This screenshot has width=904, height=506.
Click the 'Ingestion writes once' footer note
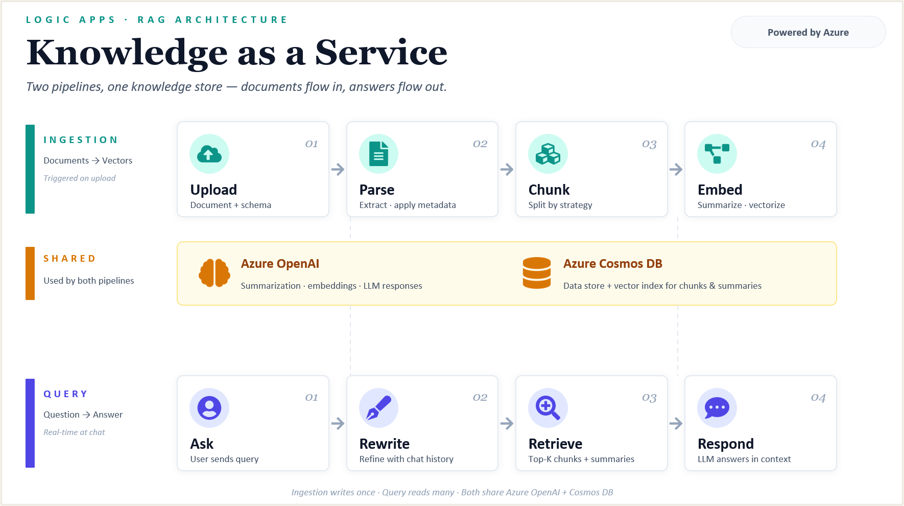coord(452,492)
